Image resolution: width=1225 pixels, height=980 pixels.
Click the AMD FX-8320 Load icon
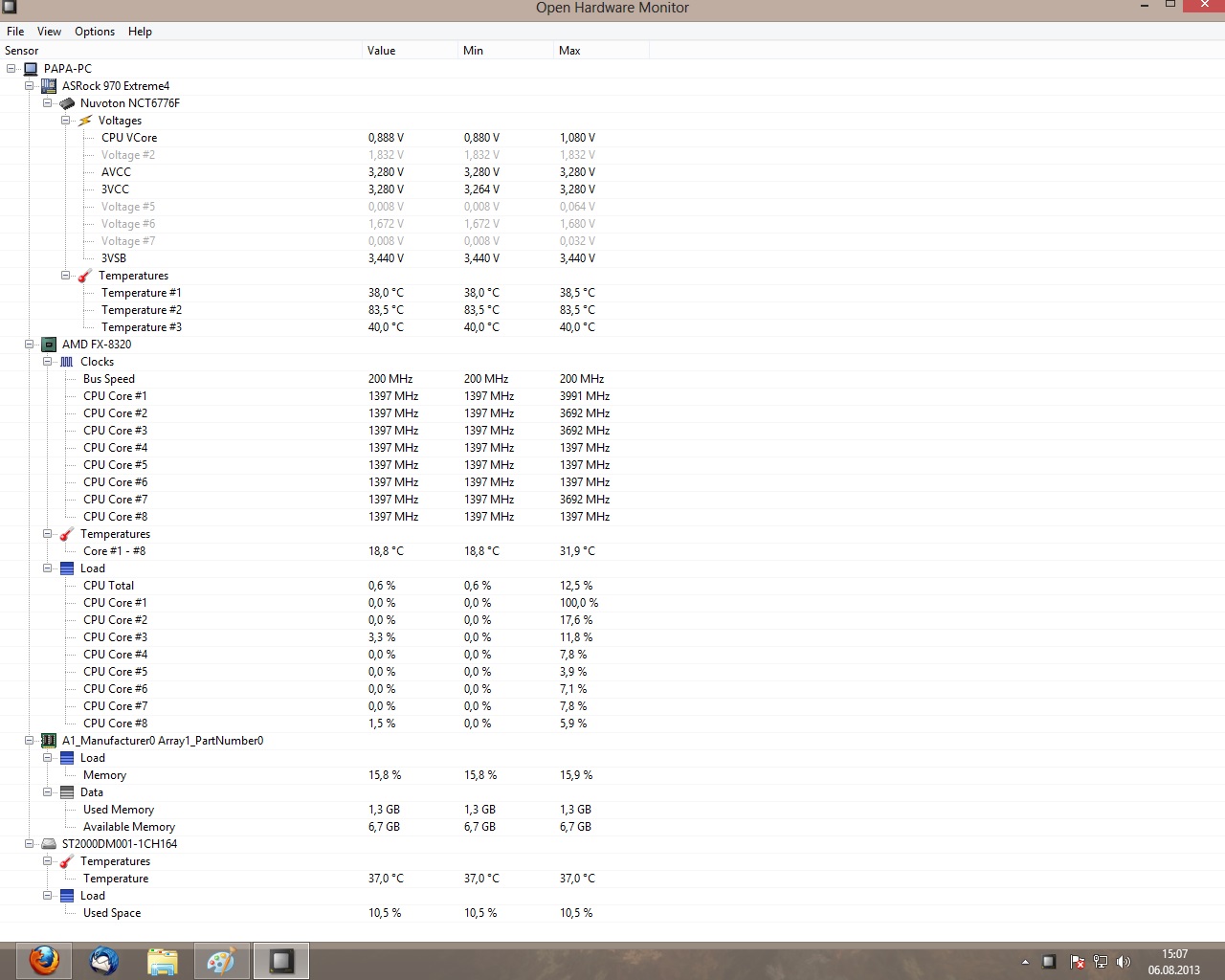click(67, 568)
